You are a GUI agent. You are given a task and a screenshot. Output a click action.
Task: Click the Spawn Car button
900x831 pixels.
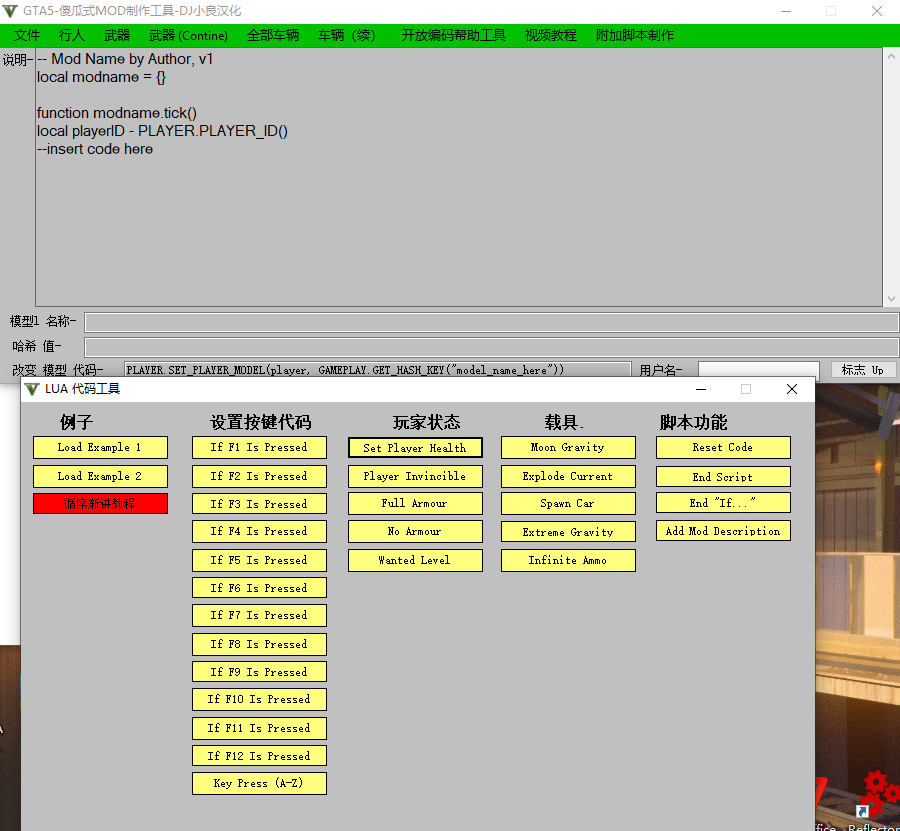click(x=568, y=504)
